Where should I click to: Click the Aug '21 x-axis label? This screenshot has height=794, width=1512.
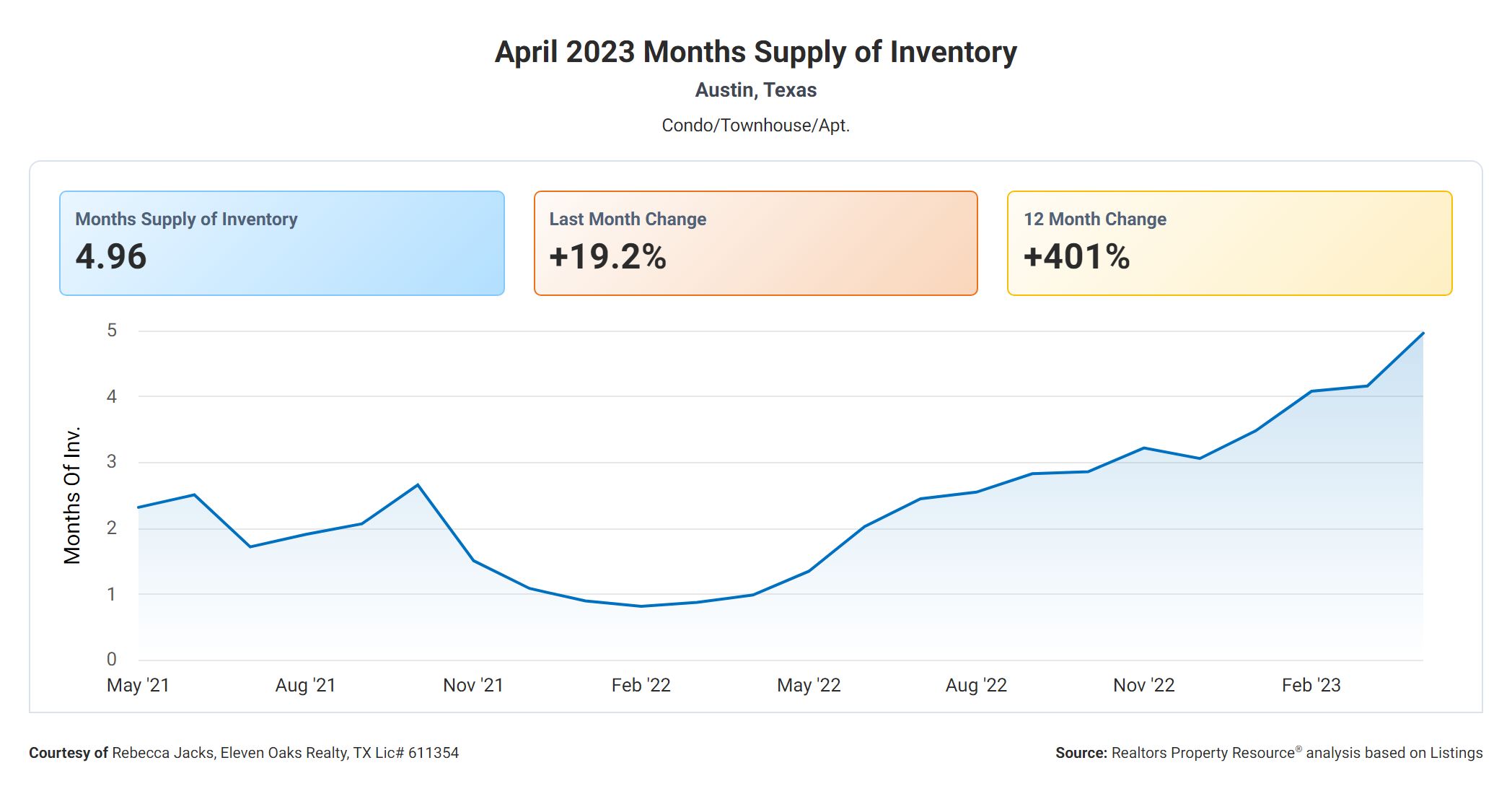pyautogui.click(x=305, y=685)
